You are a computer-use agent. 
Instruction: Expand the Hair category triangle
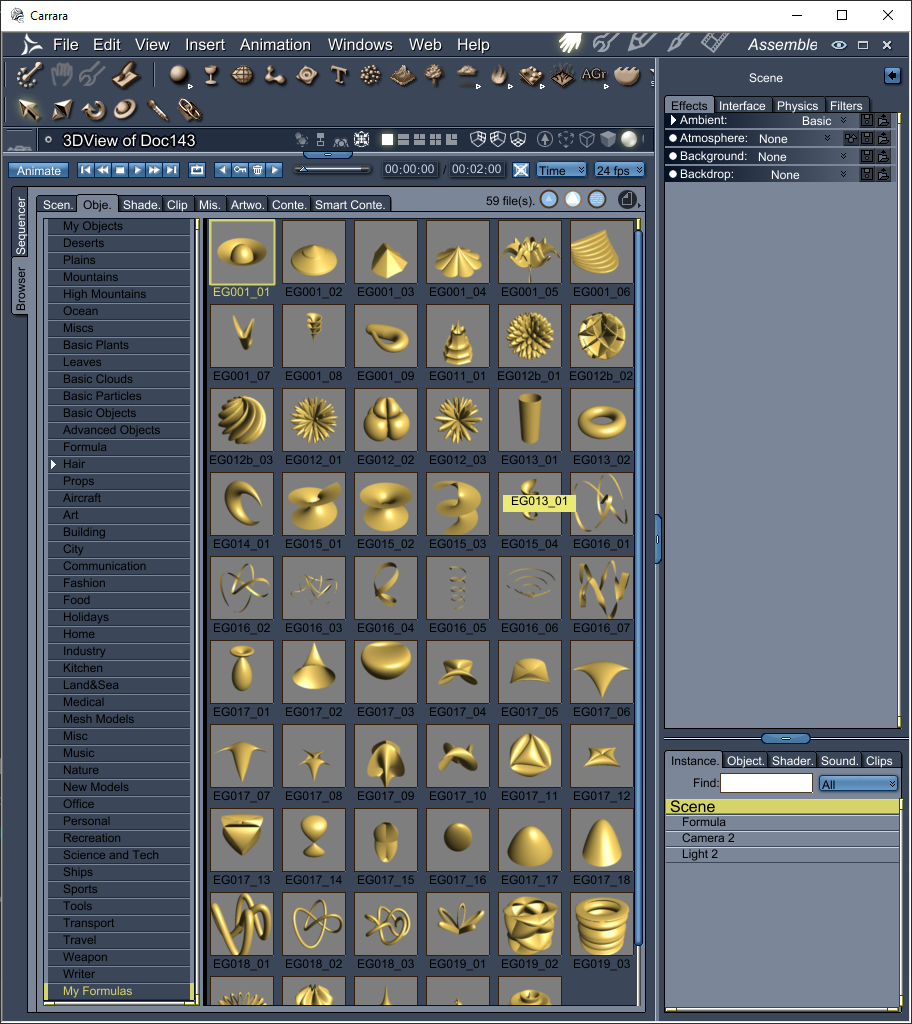pyautogui.click(x=54, y=464)
